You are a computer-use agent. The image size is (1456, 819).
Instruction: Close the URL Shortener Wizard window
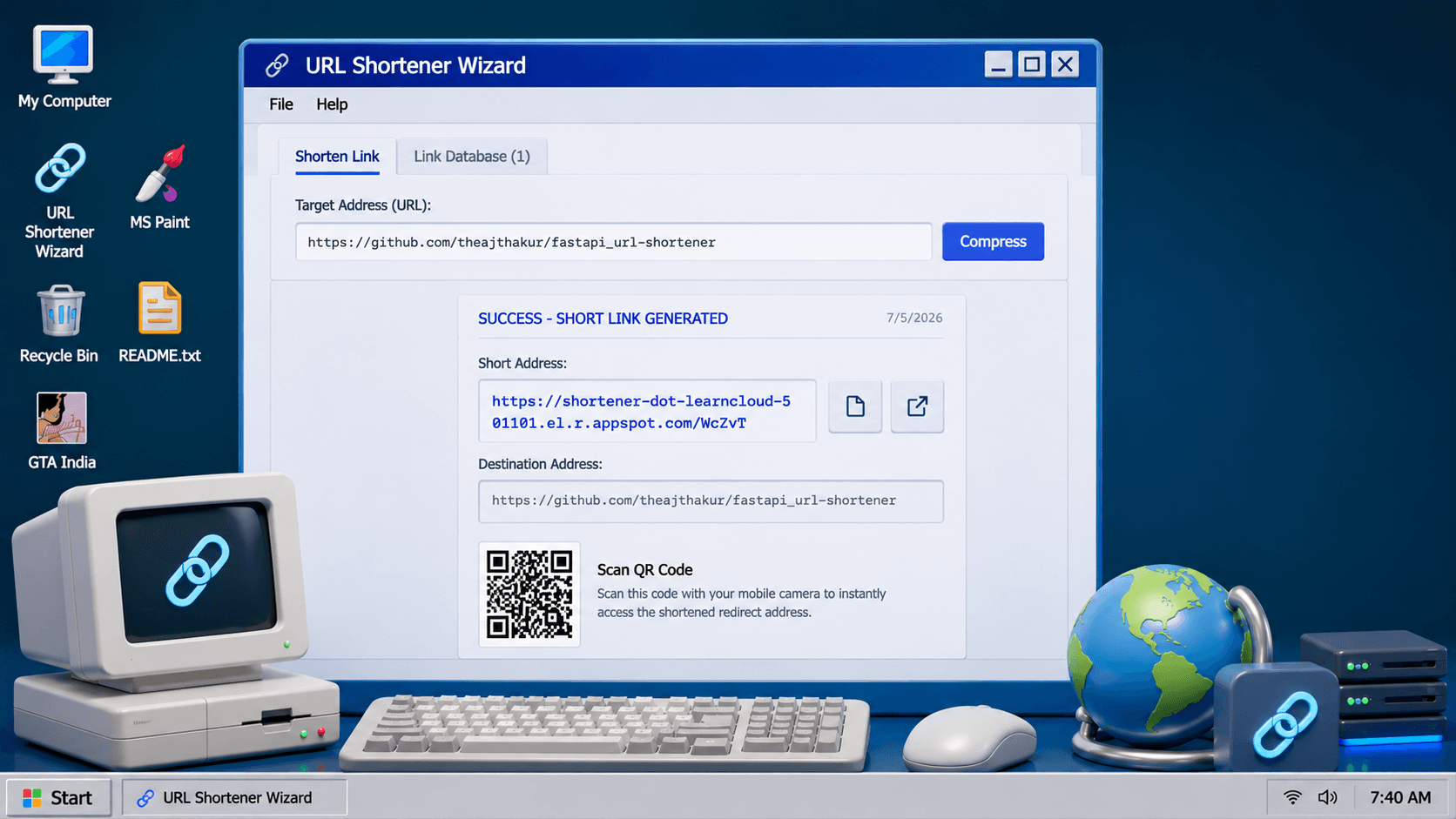(x=1065, y=64)
